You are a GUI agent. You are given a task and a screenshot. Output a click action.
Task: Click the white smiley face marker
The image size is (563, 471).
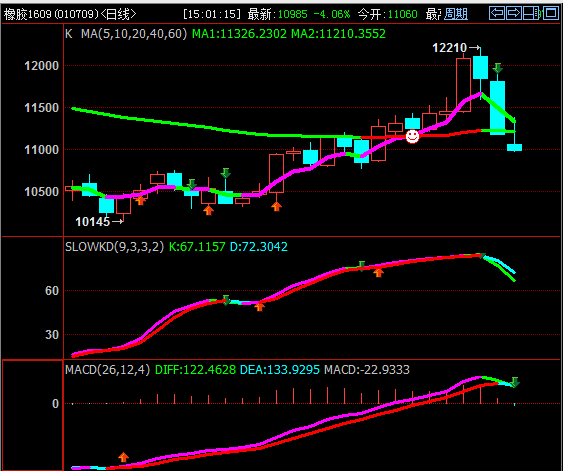click(x=412, y=136)
